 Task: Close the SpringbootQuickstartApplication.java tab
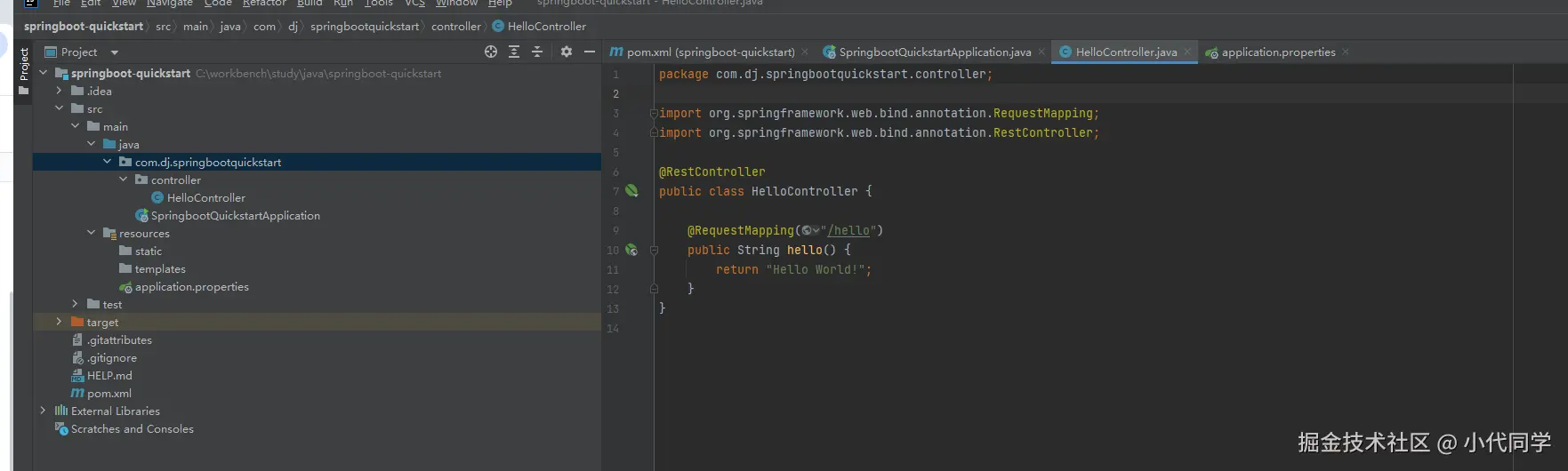1041,52
